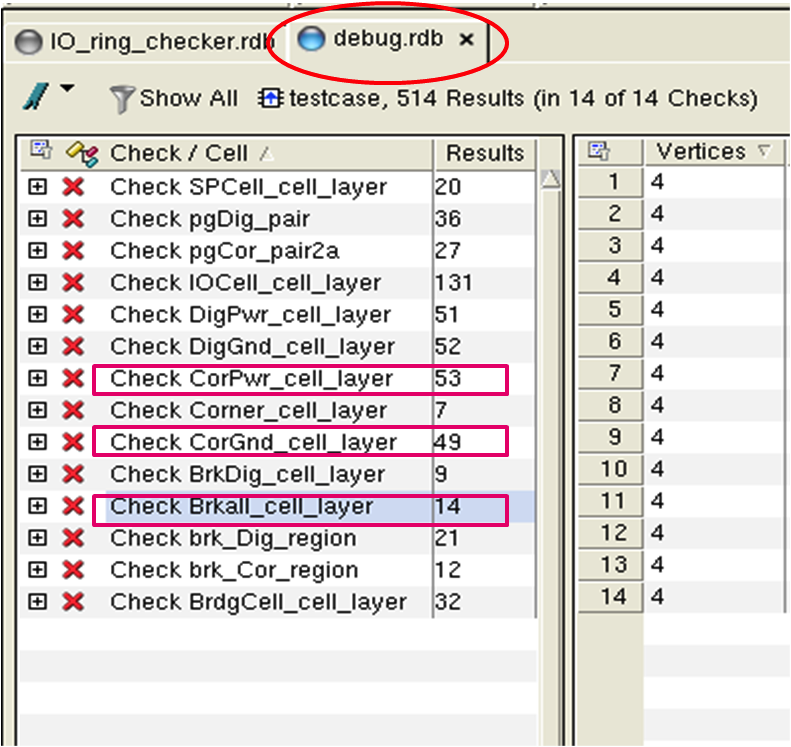Image resolution: width=791 pixels, height=747 pixels.
Task: Click the waiver pencil icon in header
Action: (81, 153)
